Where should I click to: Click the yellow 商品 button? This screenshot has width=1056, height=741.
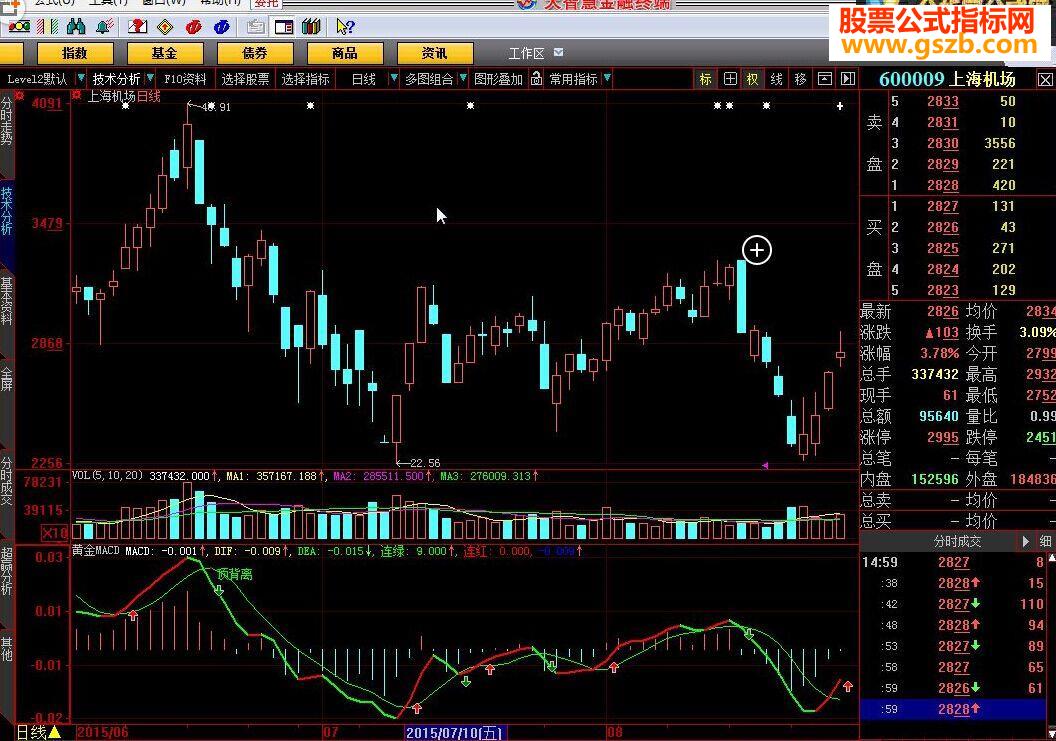coord(345,53)
